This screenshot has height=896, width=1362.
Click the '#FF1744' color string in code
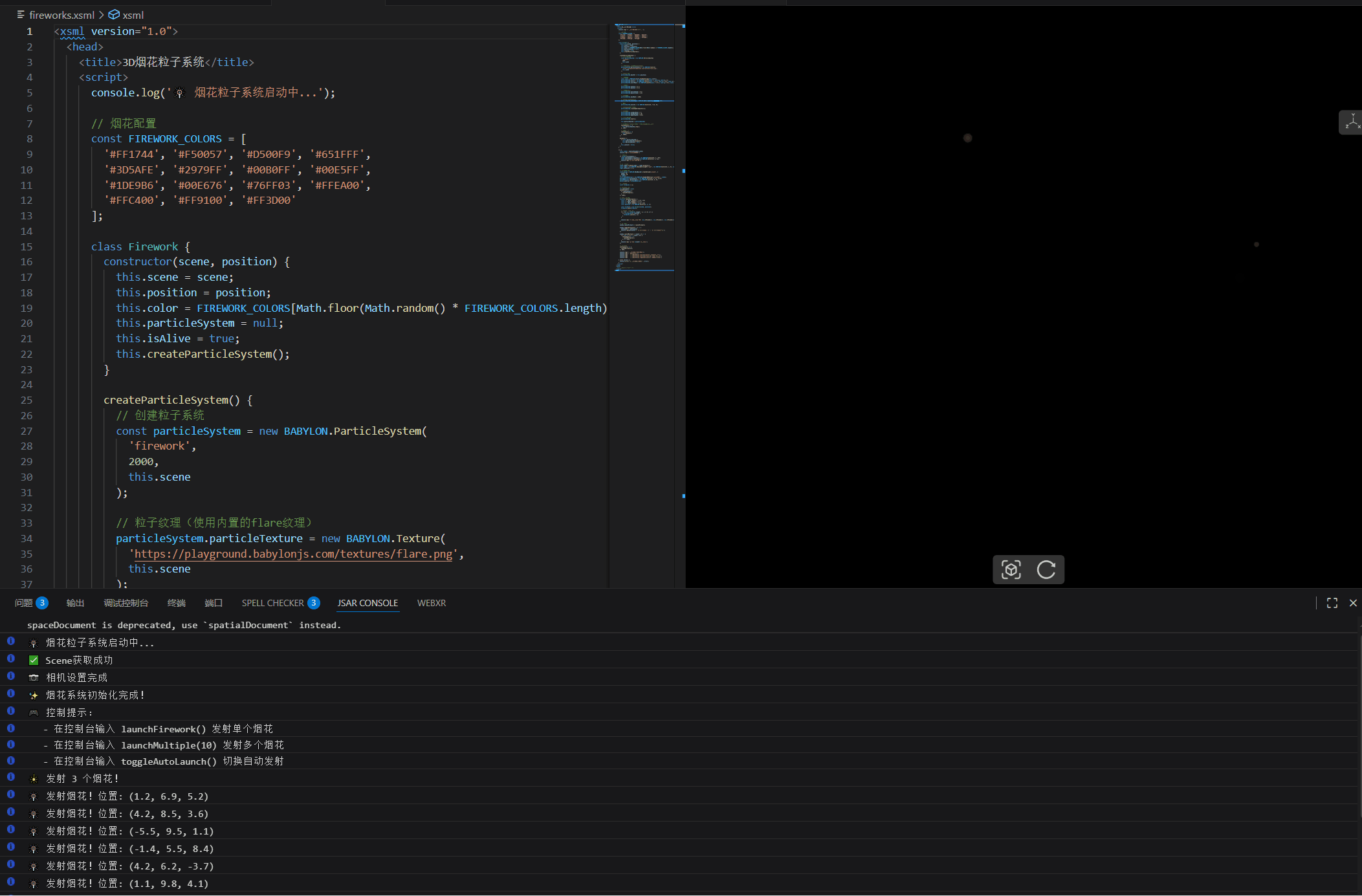coord(131,155)
